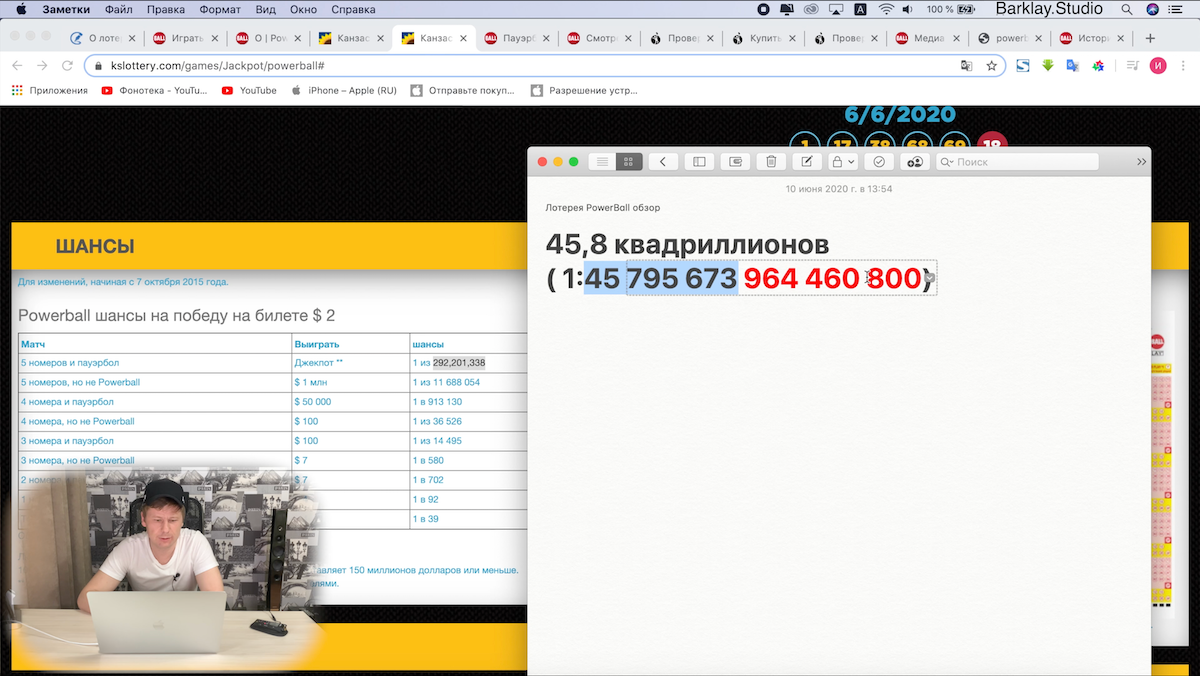Click the '4 номера и пауэрбол' link
The image size is (1200, 676).
click(x=67, y=402)
